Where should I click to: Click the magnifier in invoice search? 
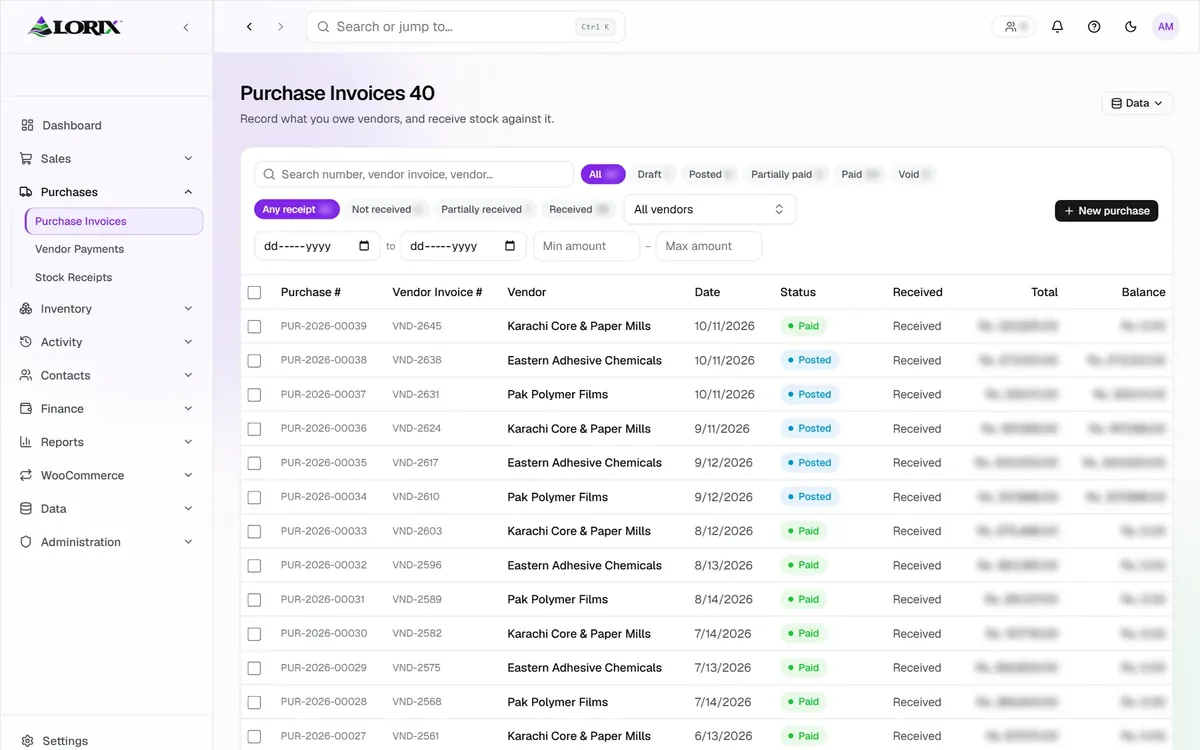(x=269, y=174)
